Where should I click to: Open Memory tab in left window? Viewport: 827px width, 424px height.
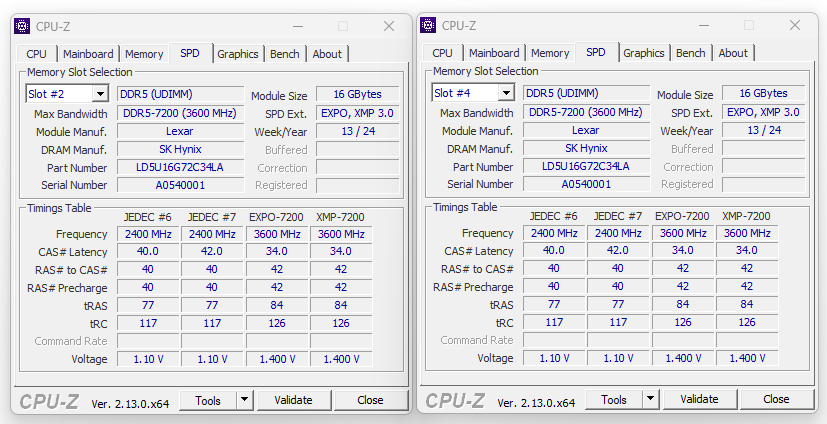pyautogui.click(x=144, y=54)
